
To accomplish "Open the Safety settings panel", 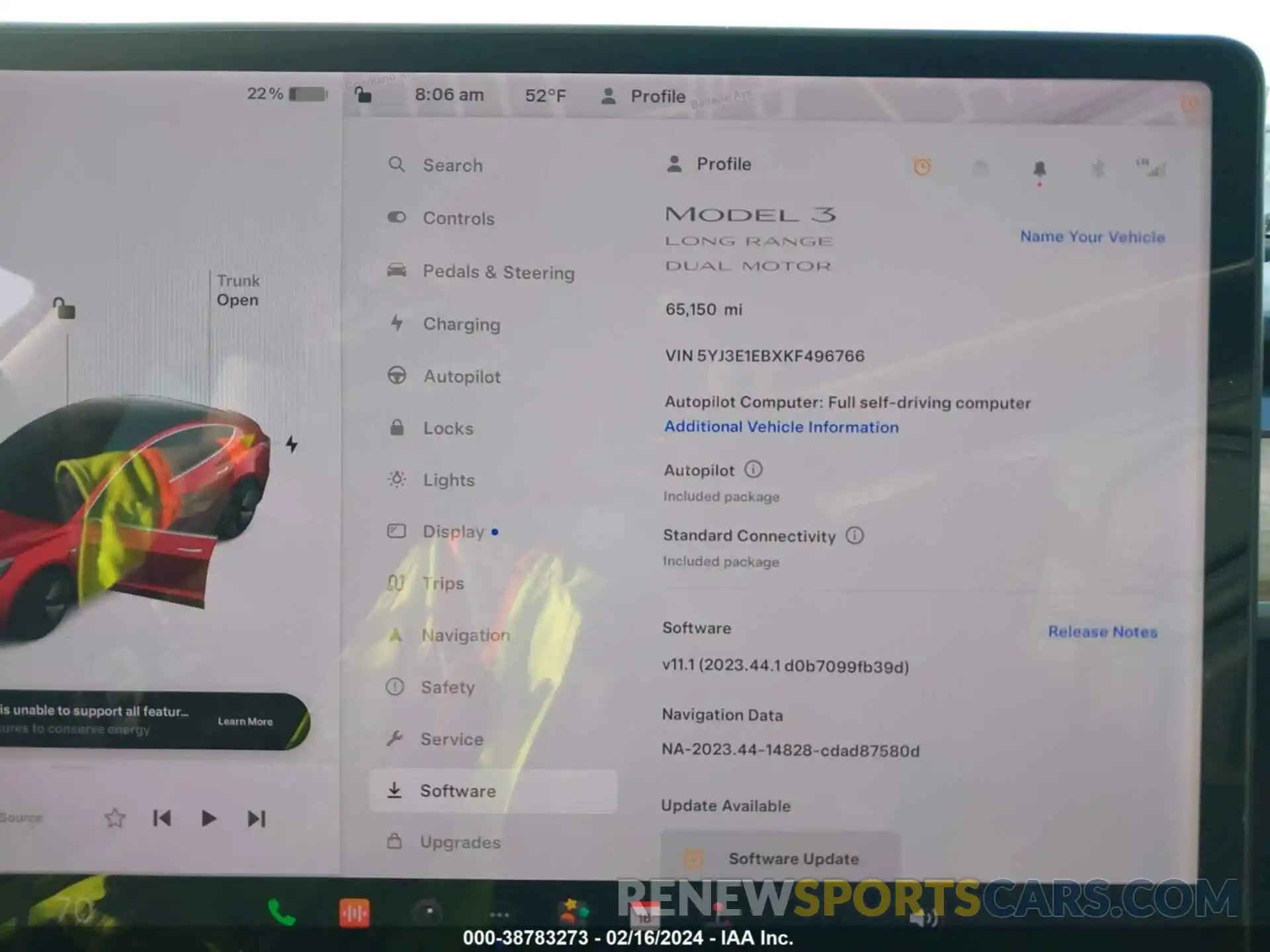I will click(x=446, y=686).
